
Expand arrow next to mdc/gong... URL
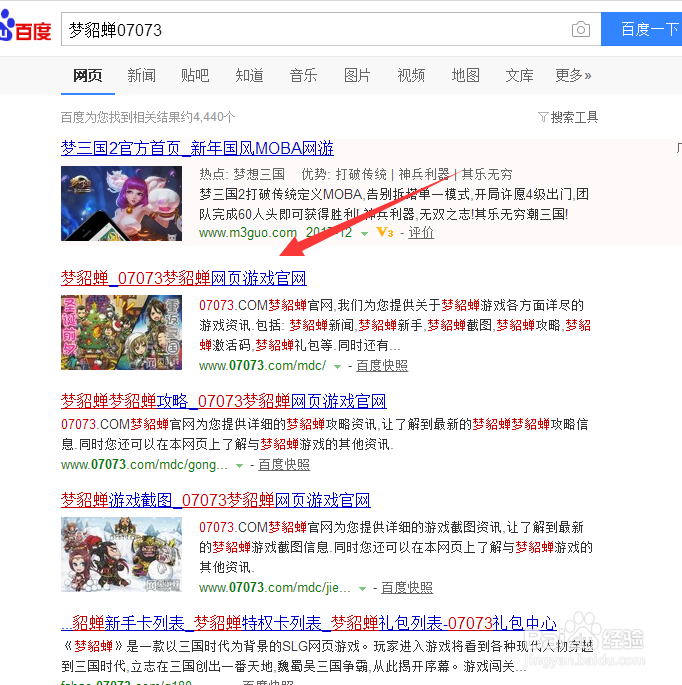click(x=239, y=466)
